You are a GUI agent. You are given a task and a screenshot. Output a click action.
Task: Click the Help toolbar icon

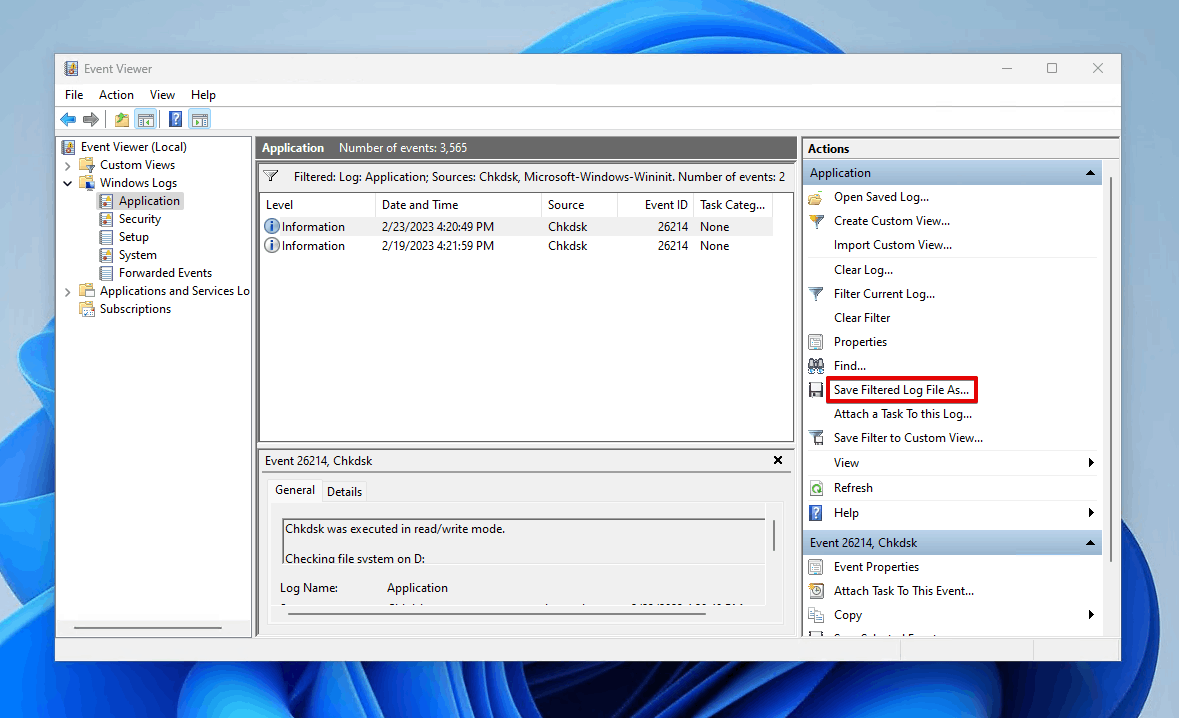point(175,120)
